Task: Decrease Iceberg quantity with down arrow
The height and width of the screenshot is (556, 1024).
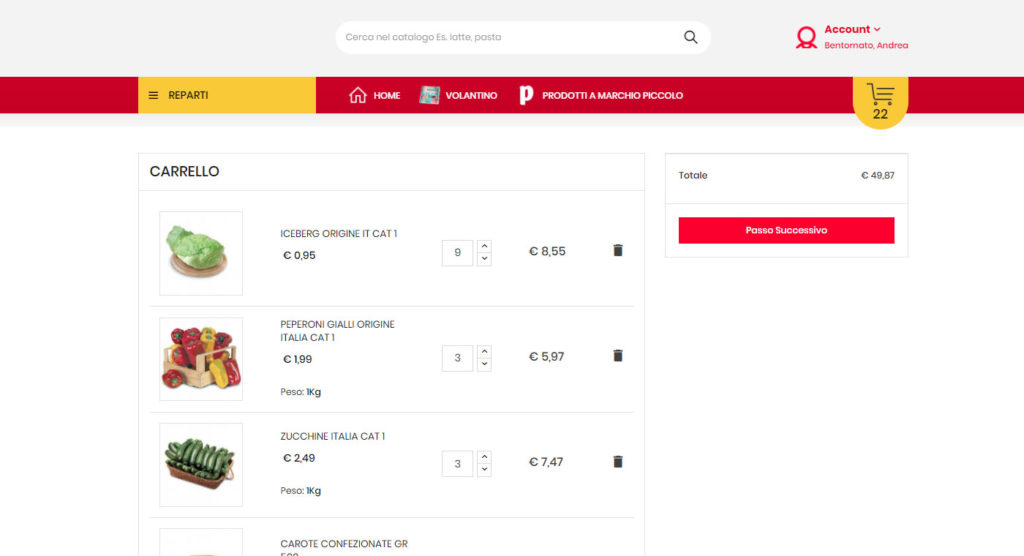Action: click(x=484, y=259)
